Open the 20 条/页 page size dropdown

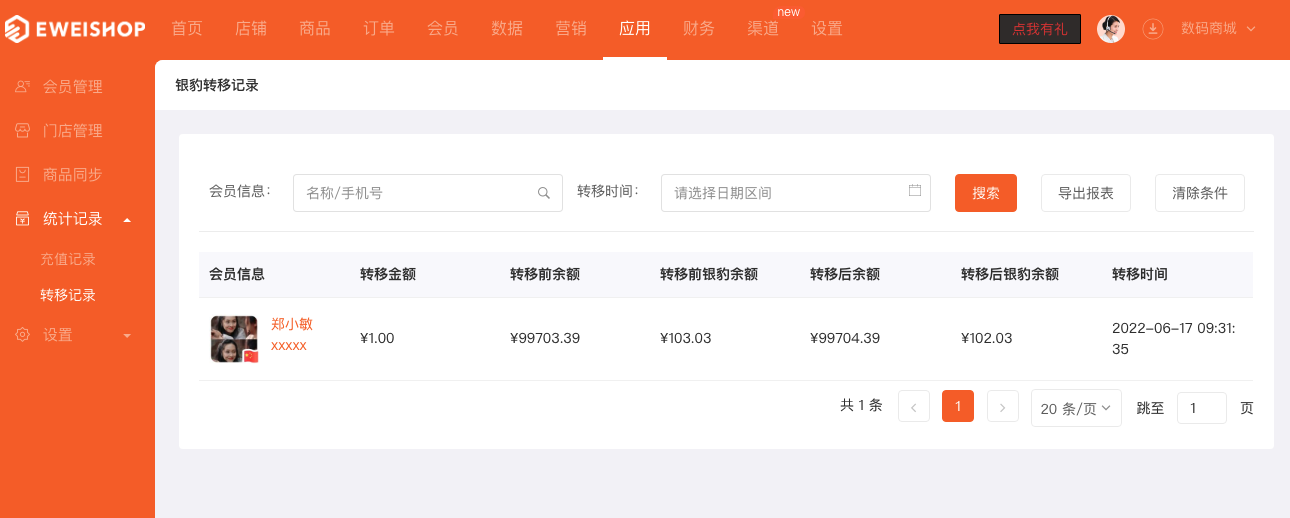click(x=1076, y=408)
